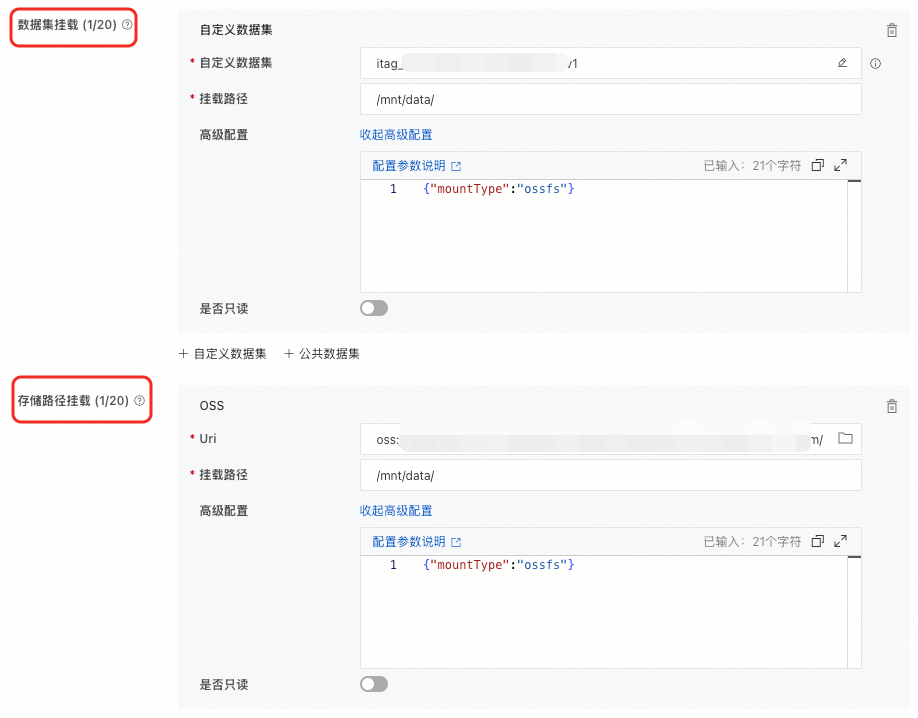
Task: Copy the dataset advanced config JSON
Action: 818,165
